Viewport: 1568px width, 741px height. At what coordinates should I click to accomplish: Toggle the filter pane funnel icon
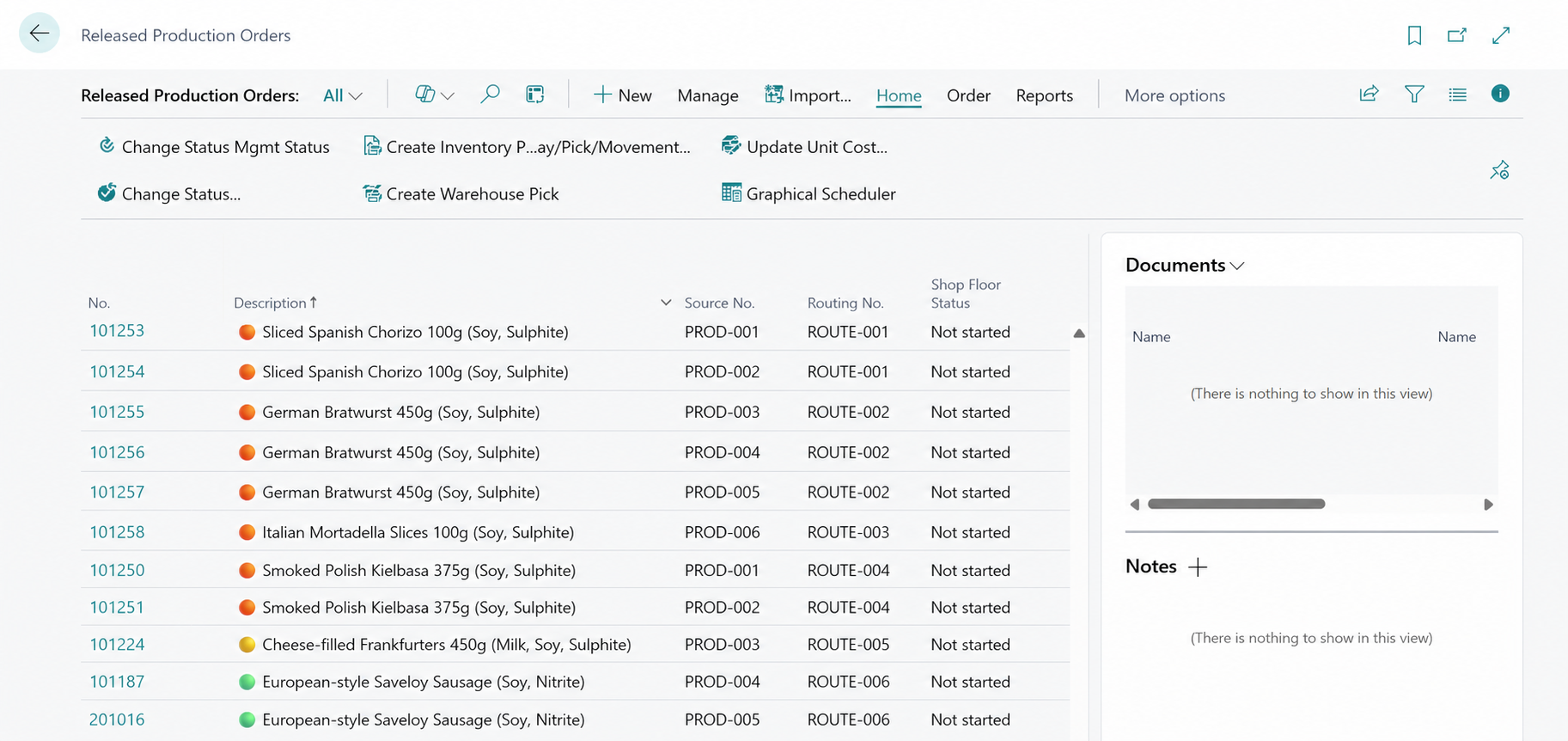[1414, 94]
